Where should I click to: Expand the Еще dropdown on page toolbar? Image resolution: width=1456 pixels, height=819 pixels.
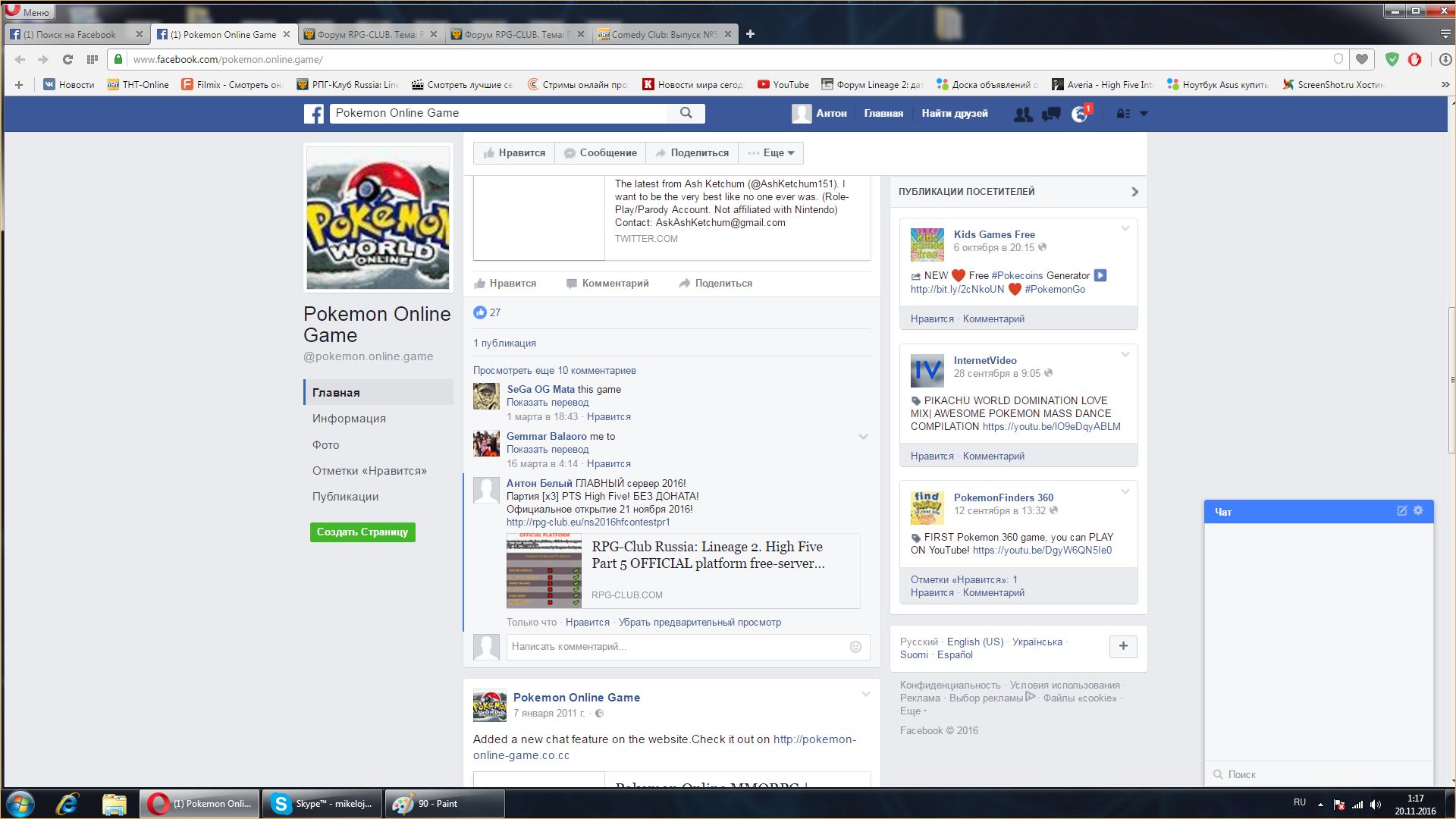coord(771,153)
